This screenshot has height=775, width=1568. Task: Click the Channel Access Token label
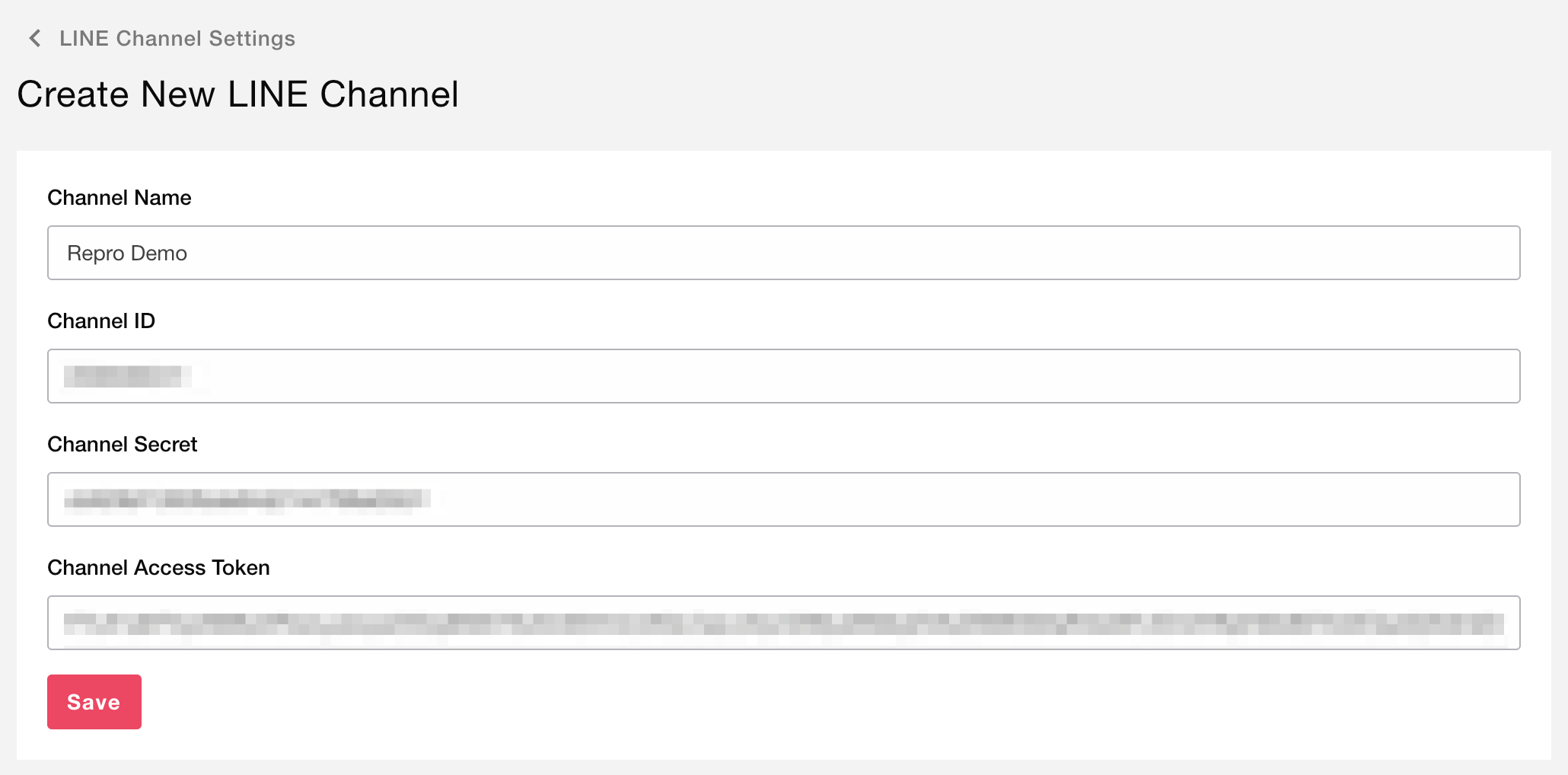[158, 568]
